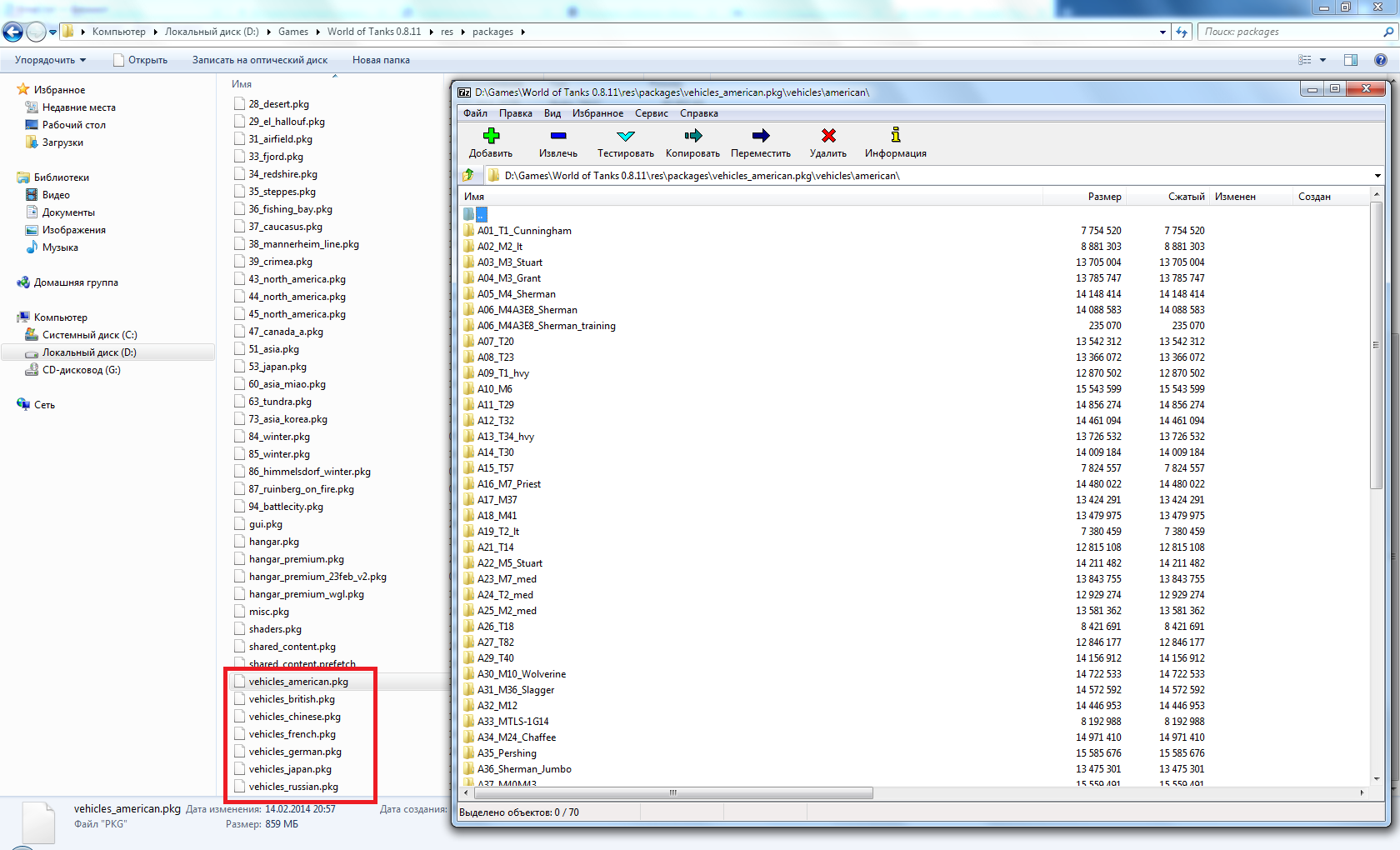Click the Информация (Info) icon in 7-Zip
Viewport: 1400px width, 850px height.
[x=896, y=135]
